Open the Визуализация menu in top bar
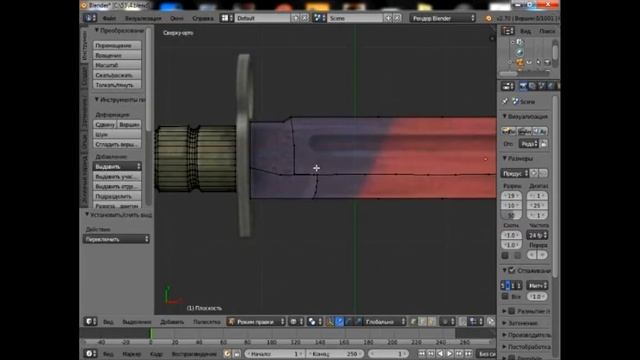The width and height of the screenshot is (640, 360). point(143,18)
